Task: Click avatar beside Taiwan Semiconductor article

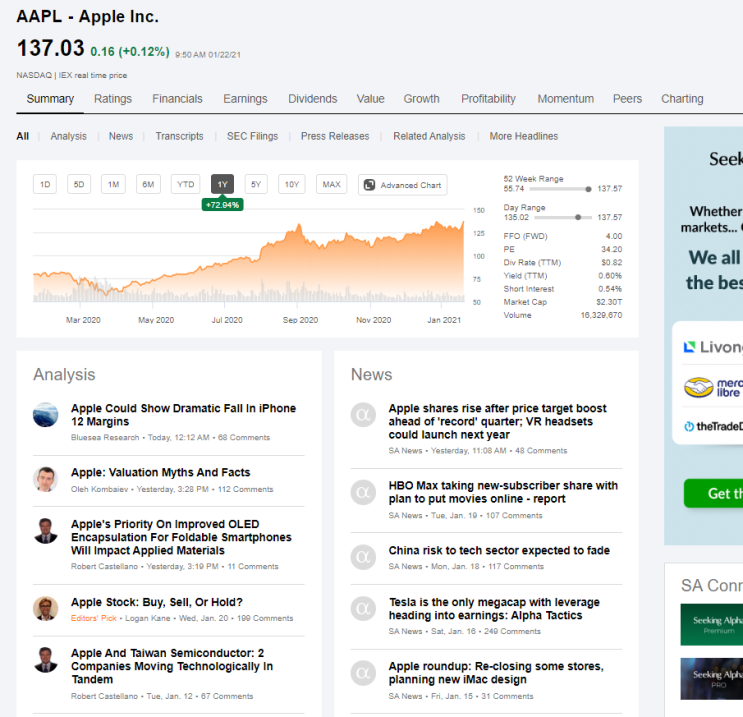Action: click(45, 660)
